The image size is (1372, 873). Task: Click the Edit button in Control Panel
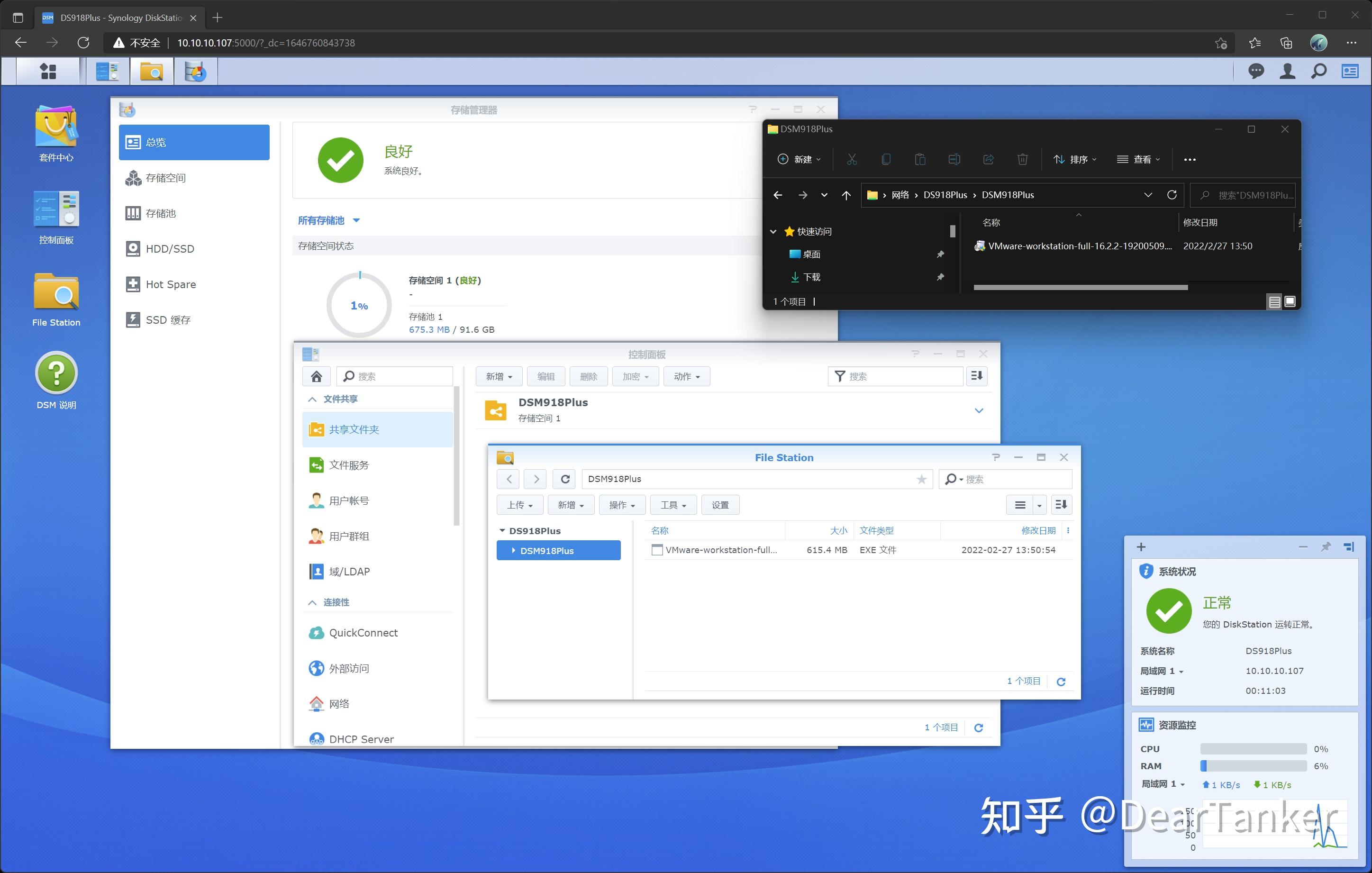[545, 376]
